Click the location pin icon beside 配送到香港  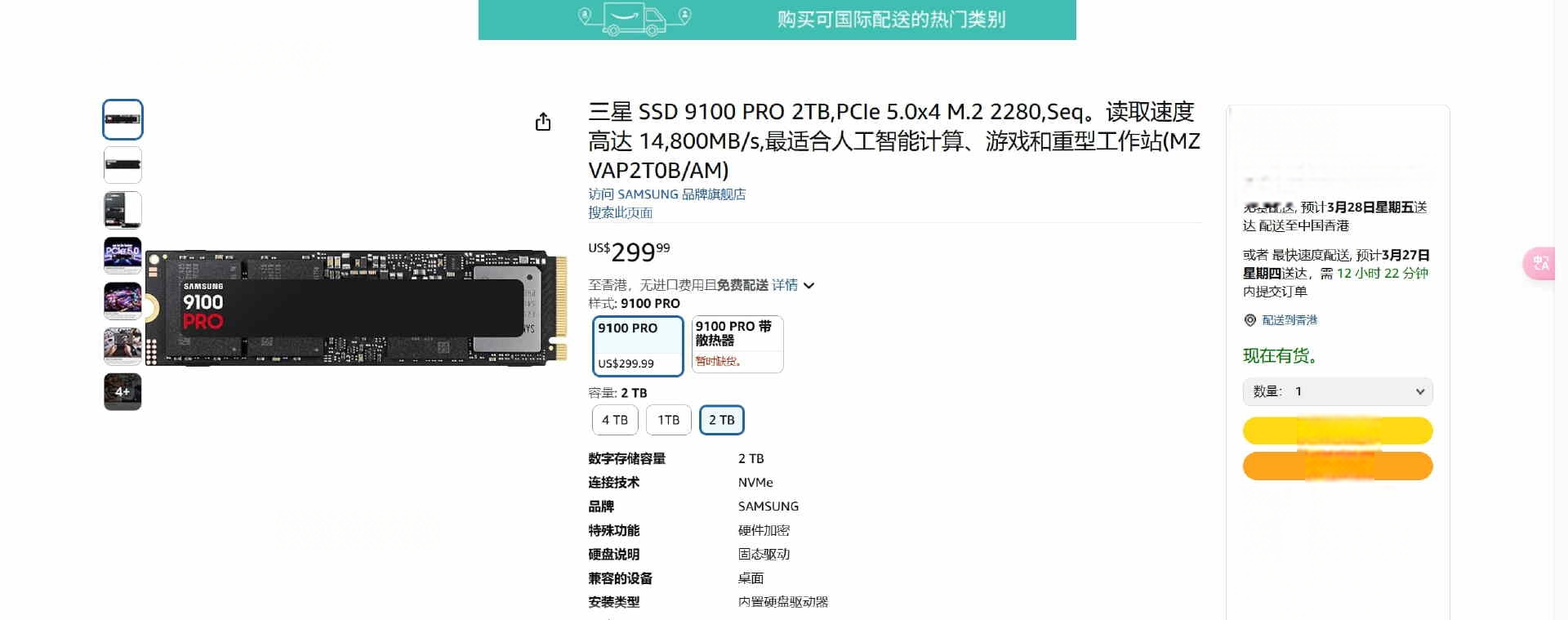tap(1249, 320)
